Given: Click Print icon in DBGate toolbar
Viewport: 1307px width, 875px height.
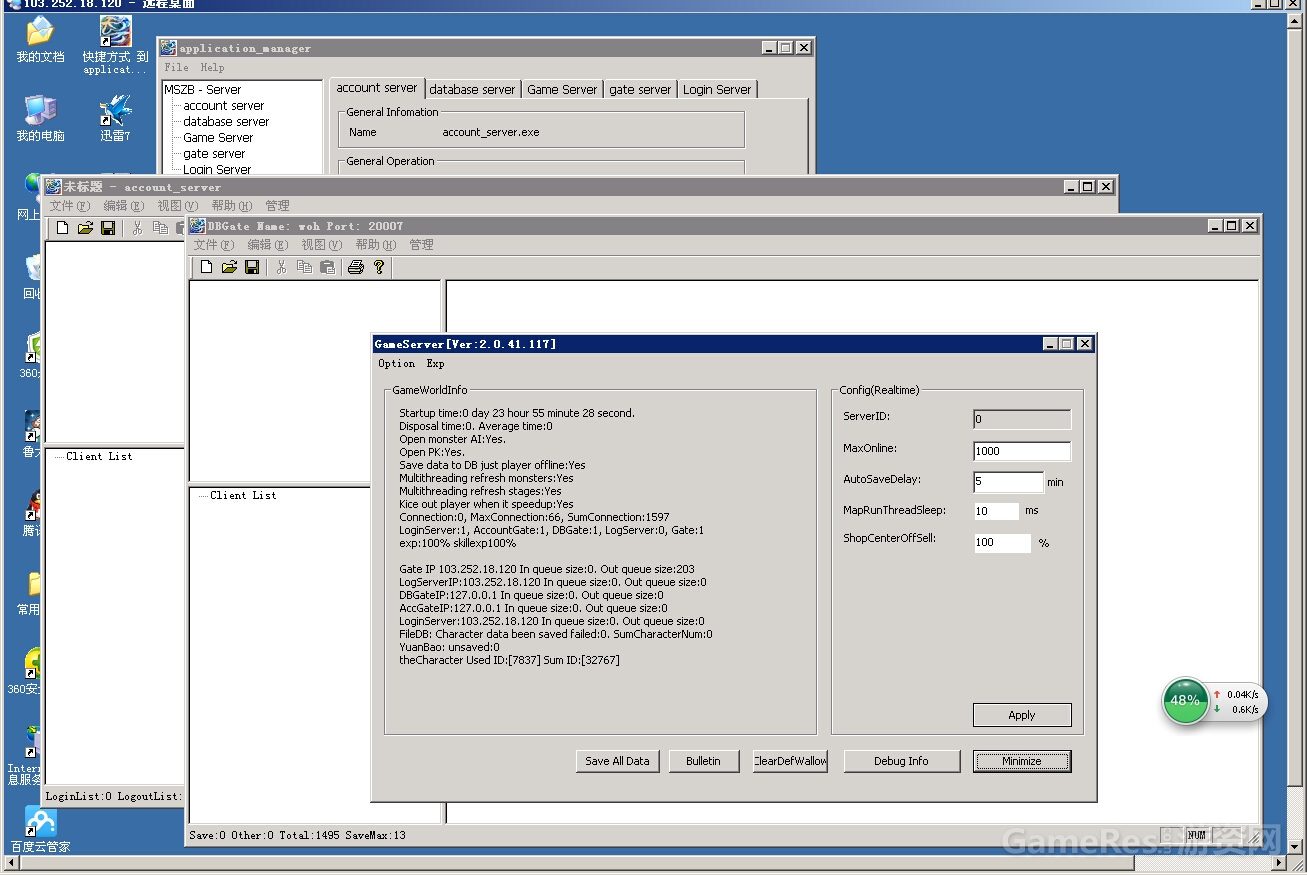Looking at the screenshot, I should (355, 267).
